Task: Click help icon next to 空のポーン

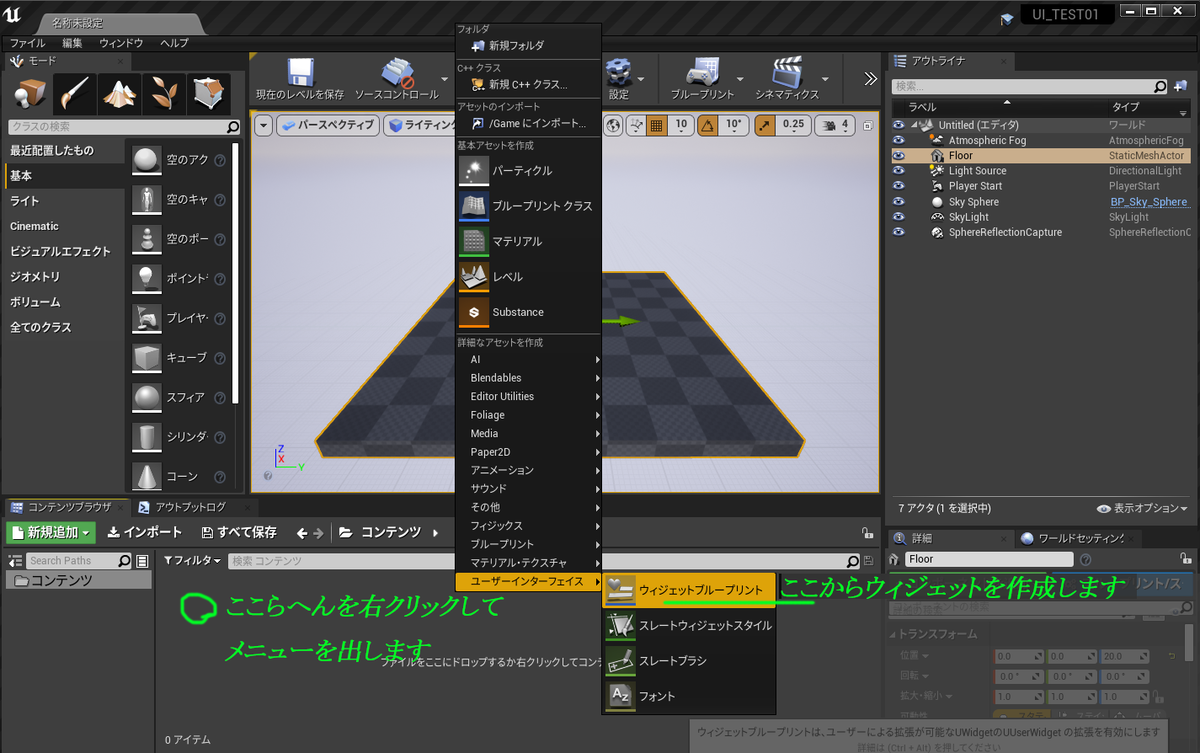Action: click(x=220, y=239)
